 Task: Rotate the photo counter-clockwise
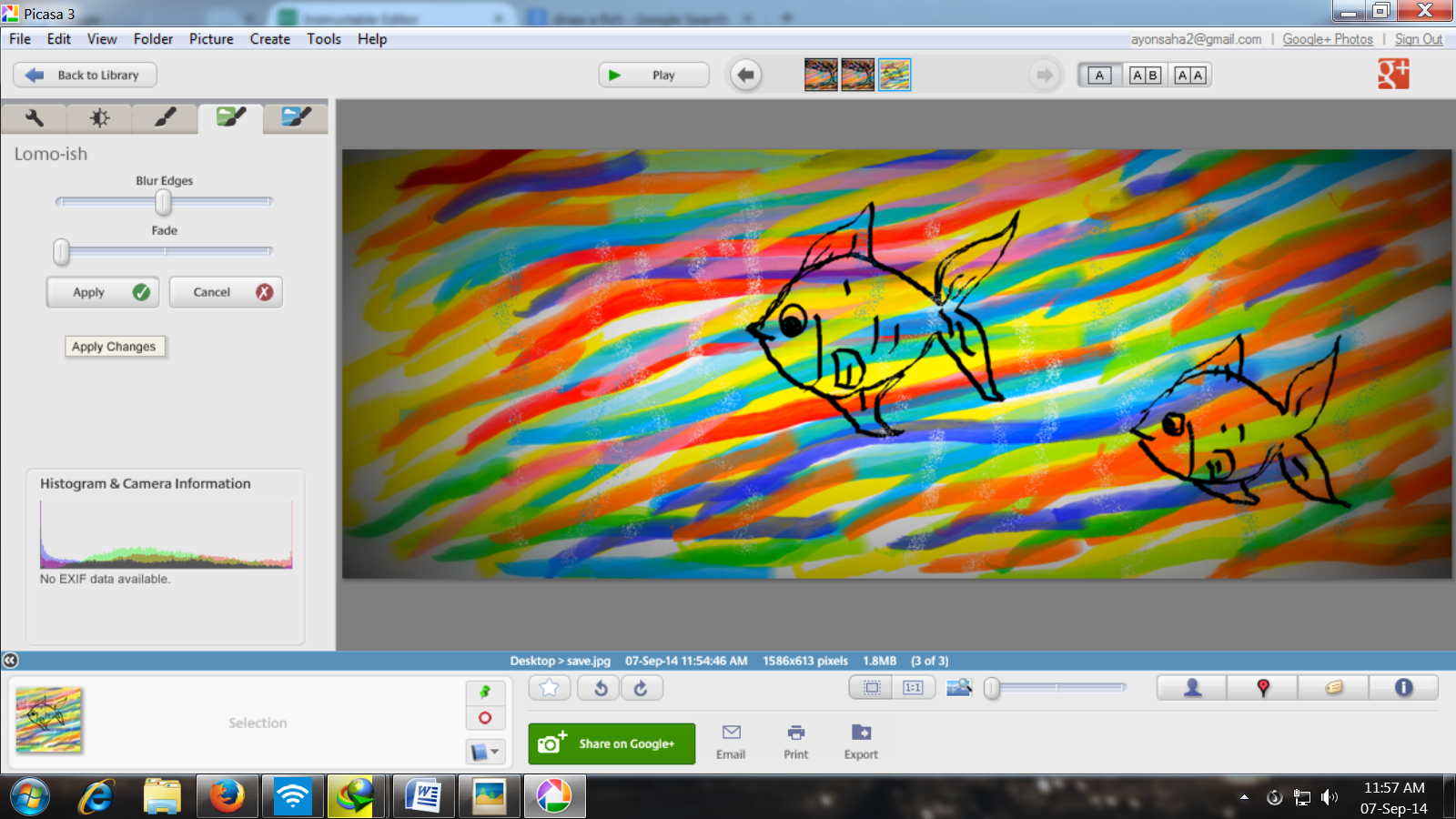coord(600,688)
